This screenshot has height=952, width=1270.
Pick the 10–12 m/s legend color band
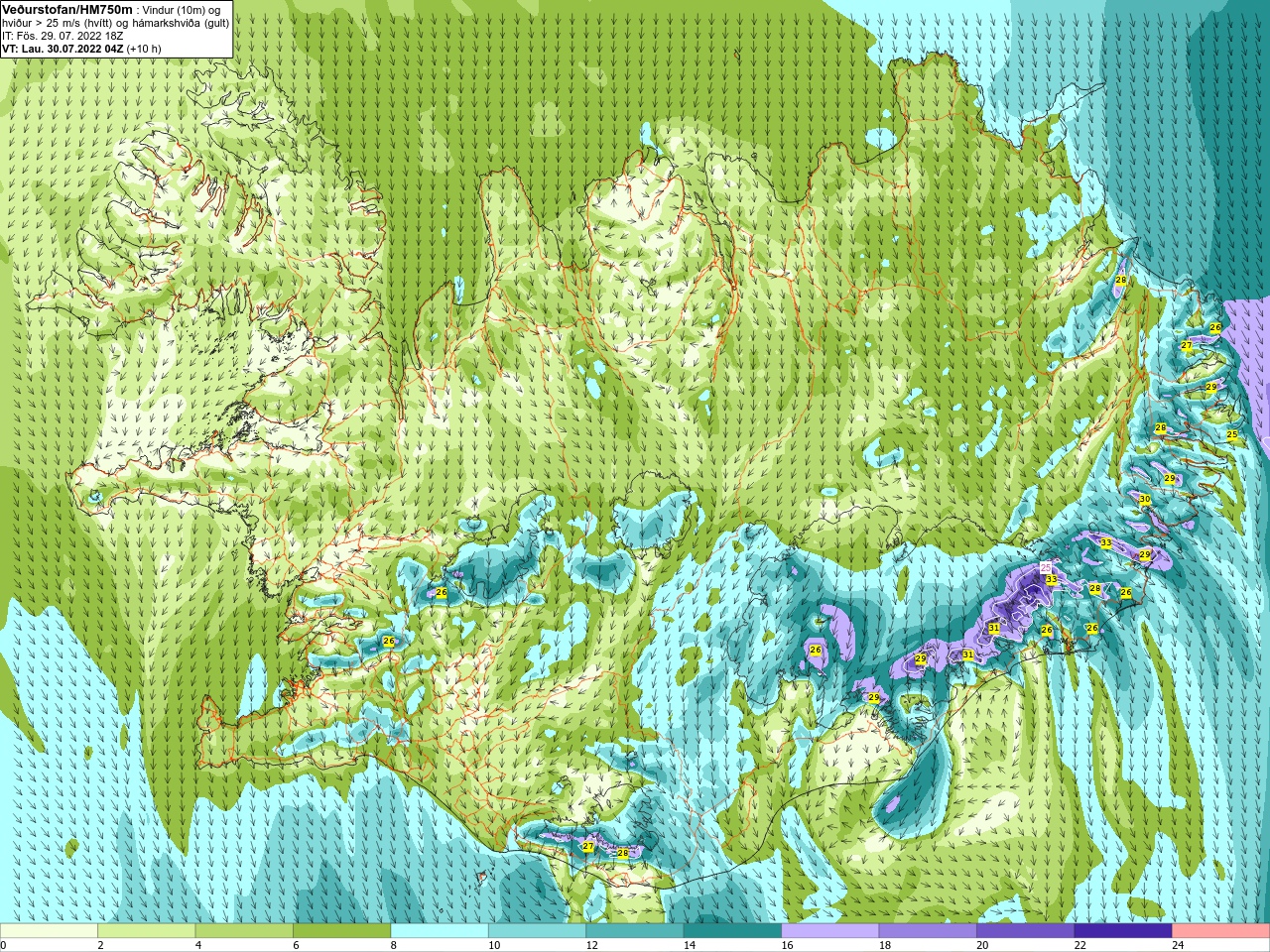coord(537,931)
